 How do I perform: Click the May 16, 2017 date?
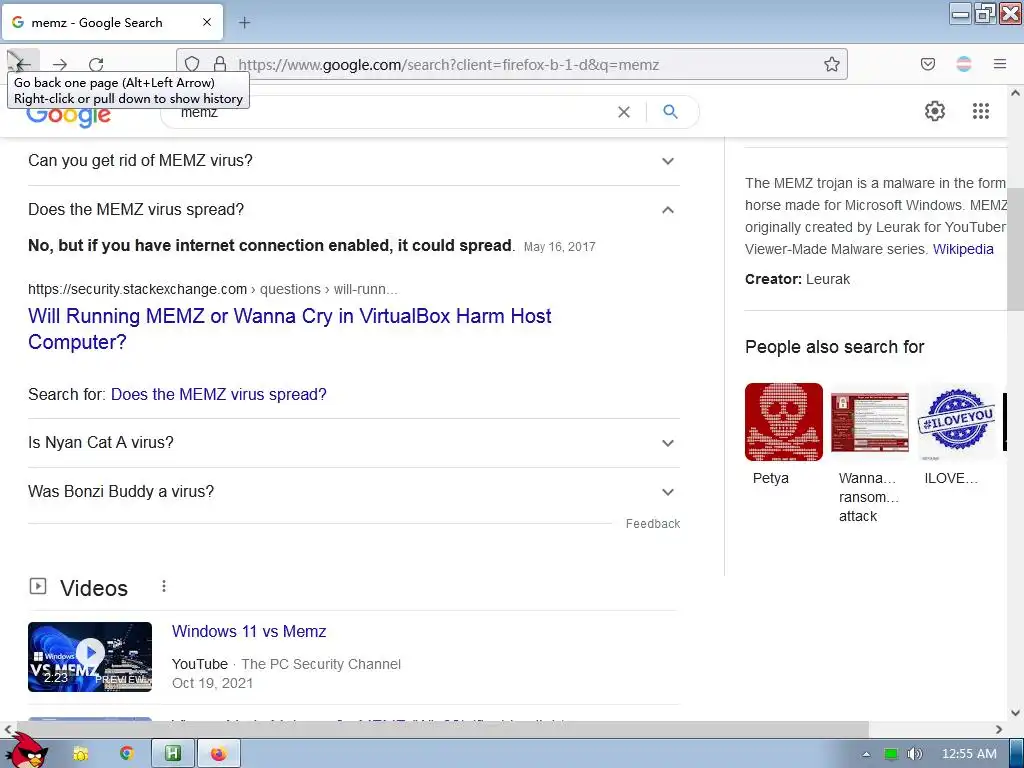(560, 247)
